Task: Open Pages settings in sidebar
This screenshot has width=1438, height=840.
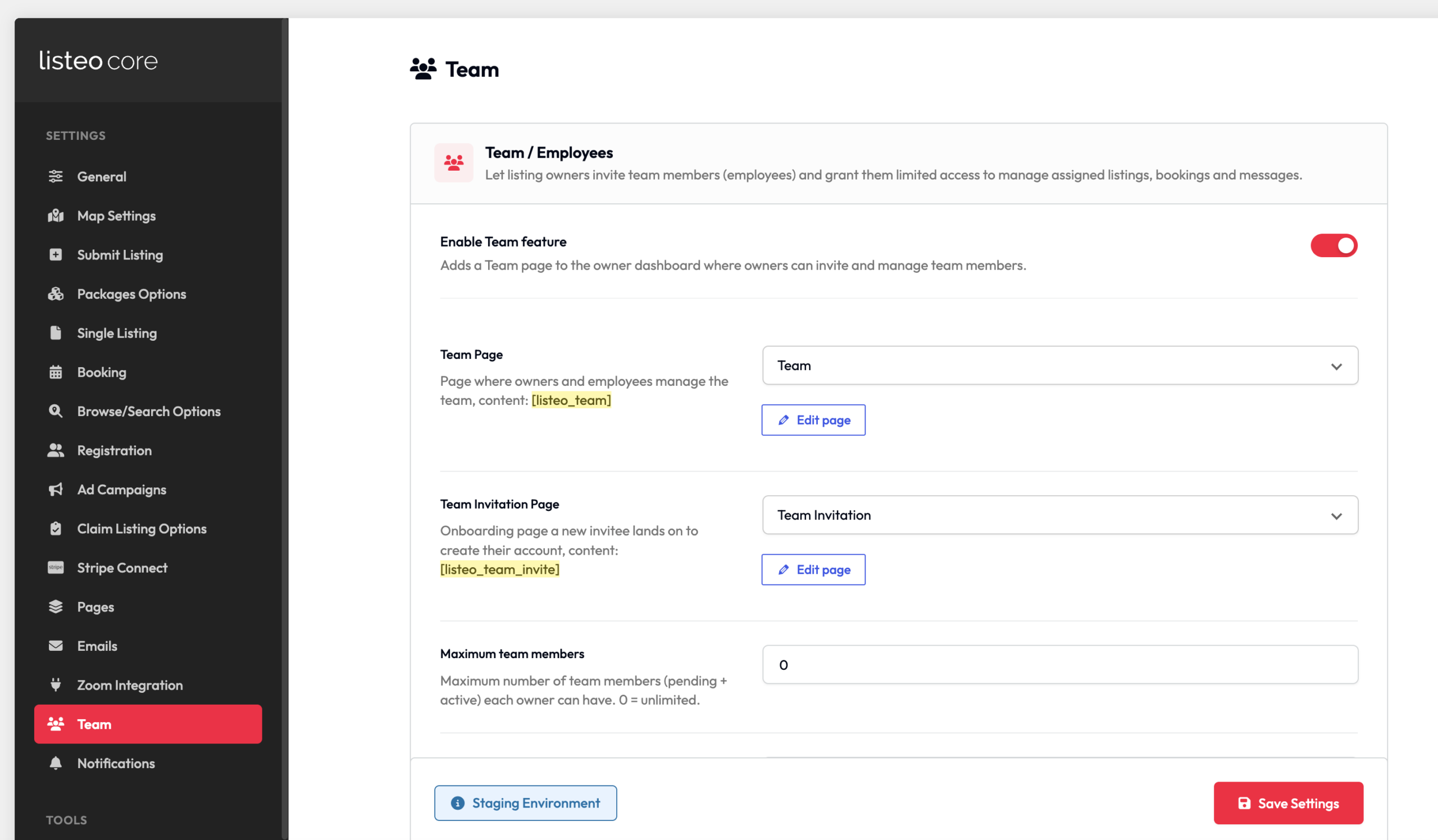Action: [148, 606]
